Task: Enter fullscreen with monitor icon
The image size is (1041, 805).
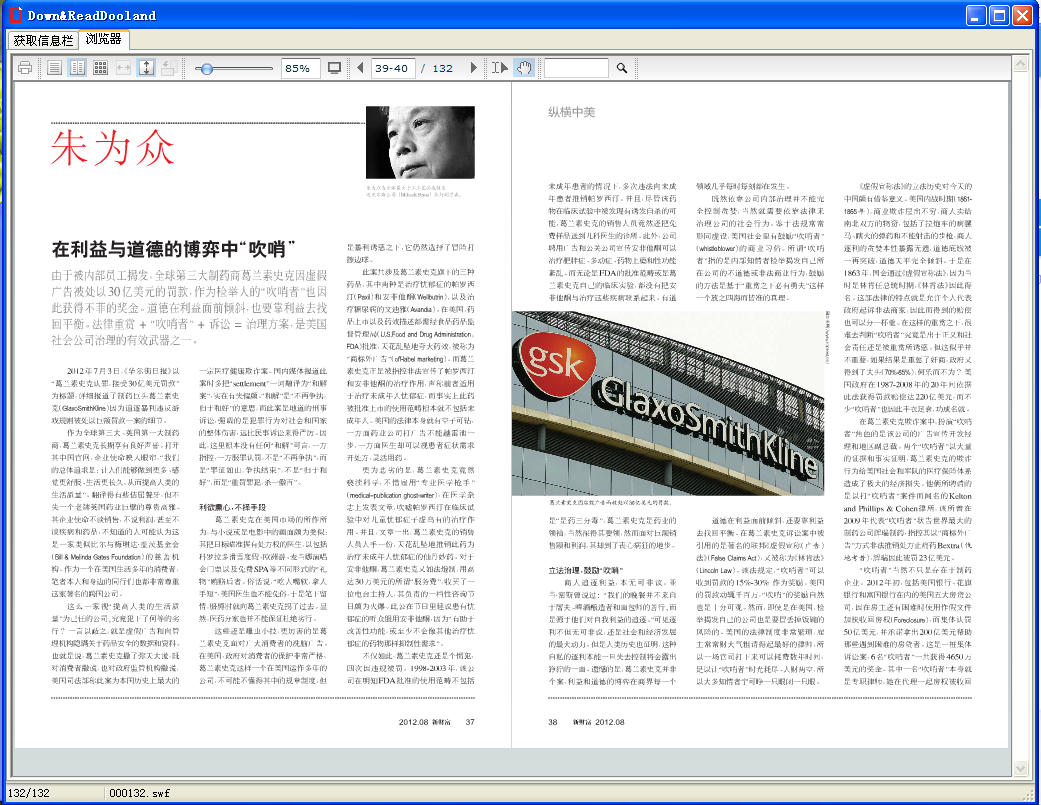Action: point(335,68)
